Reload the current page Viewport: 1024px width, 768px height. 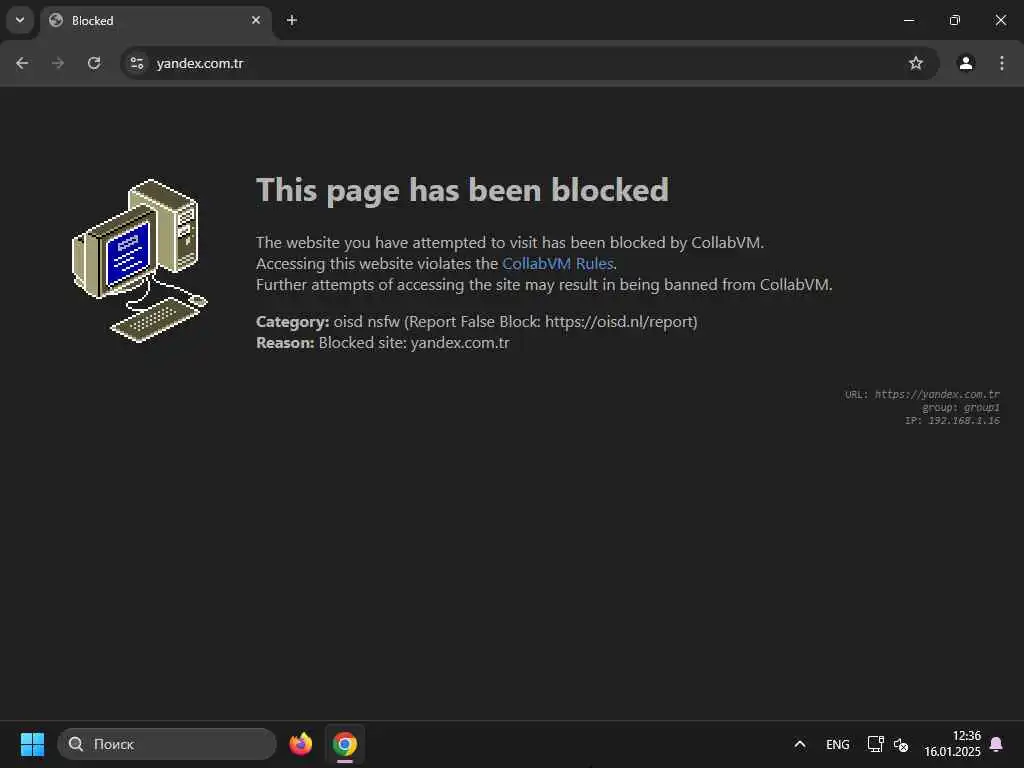pos(94,63)
